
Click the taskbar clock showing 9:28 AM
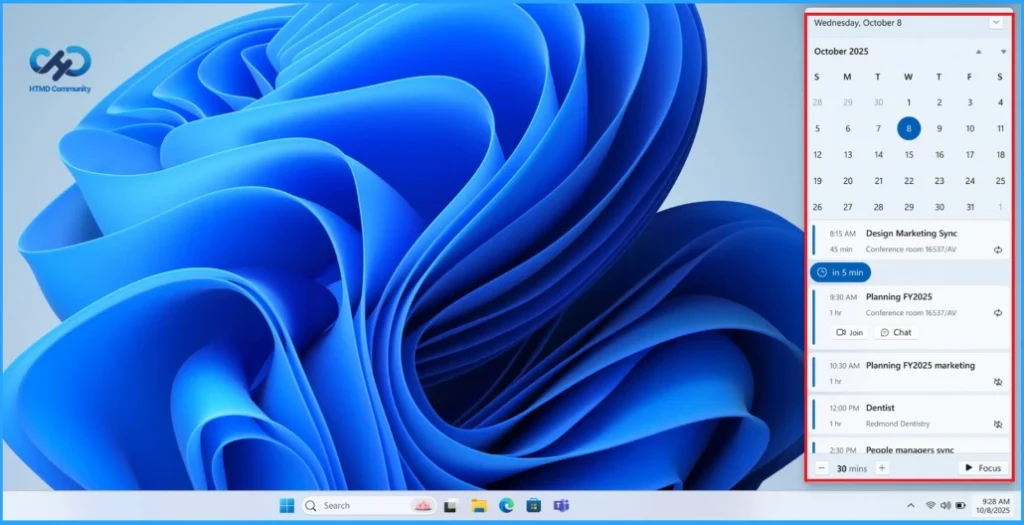click(995, 505)
